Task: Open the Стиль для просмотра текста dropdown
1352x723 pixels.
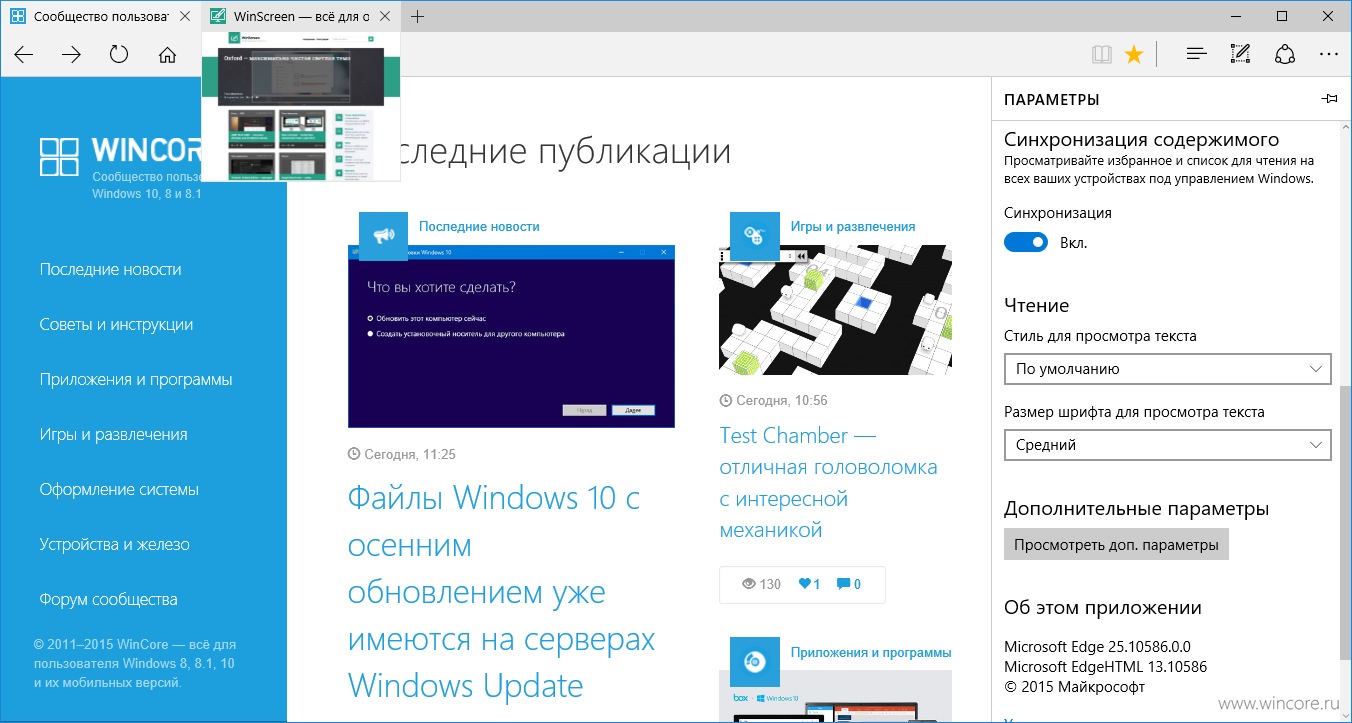Action: click(1167, 369)
